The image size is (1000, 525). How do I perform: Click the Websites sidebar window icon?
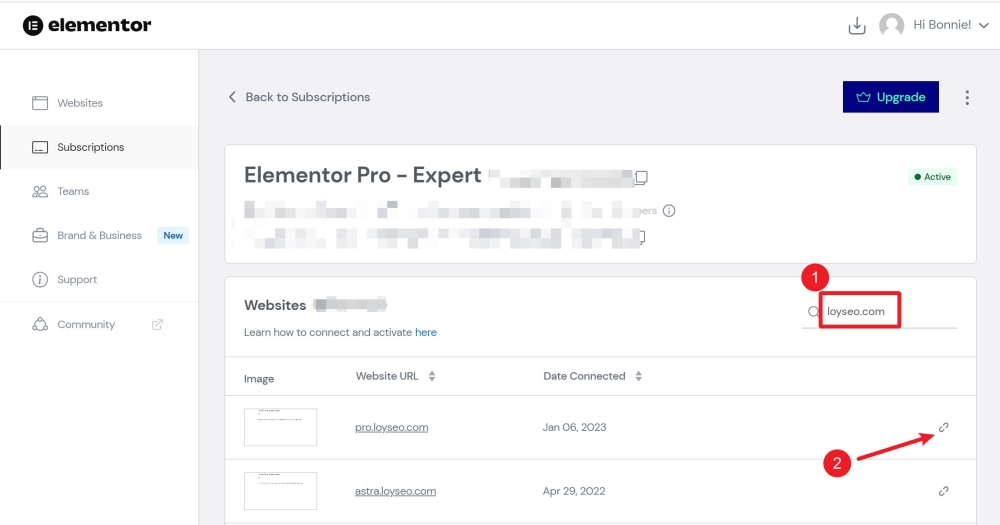pyautogui.click(x=40, y=103)
